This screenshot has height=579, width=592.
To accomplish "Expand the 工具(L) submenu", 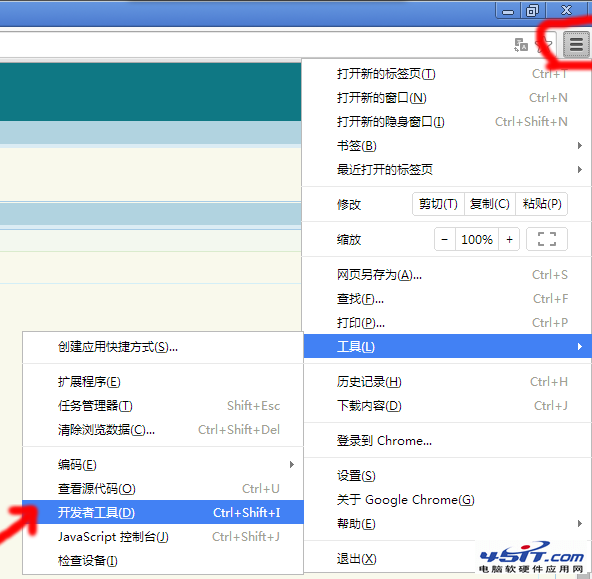I will (x=447, y=346).
